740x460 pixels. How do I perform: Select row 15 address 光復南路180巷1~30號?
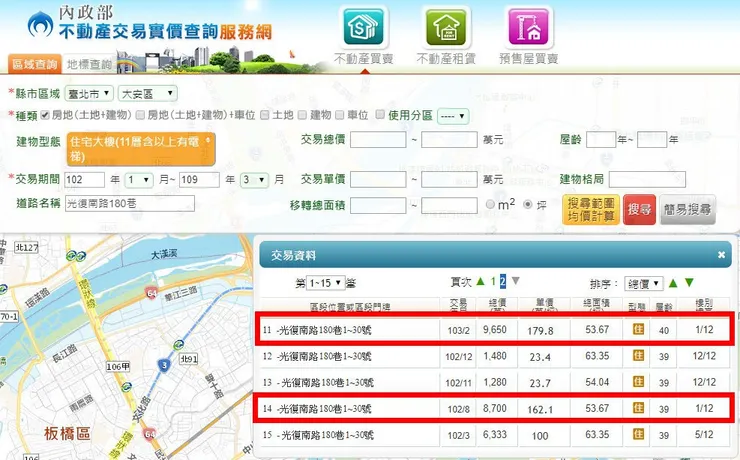pos(325,435)
